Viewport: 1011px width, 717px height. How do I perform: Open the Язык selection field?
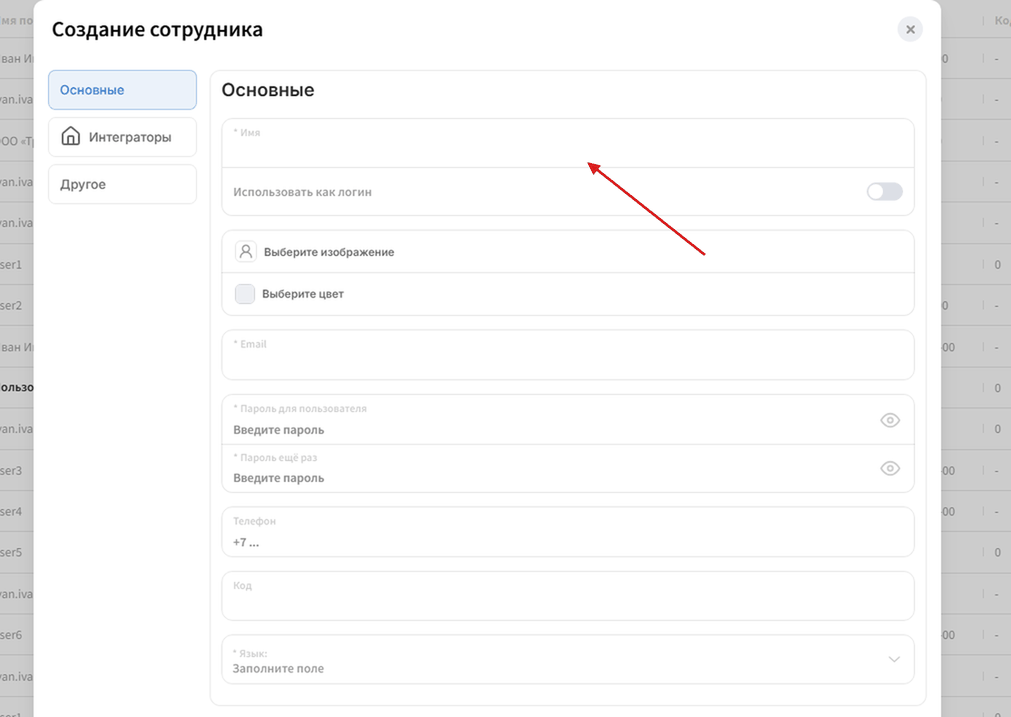[567, 660]
